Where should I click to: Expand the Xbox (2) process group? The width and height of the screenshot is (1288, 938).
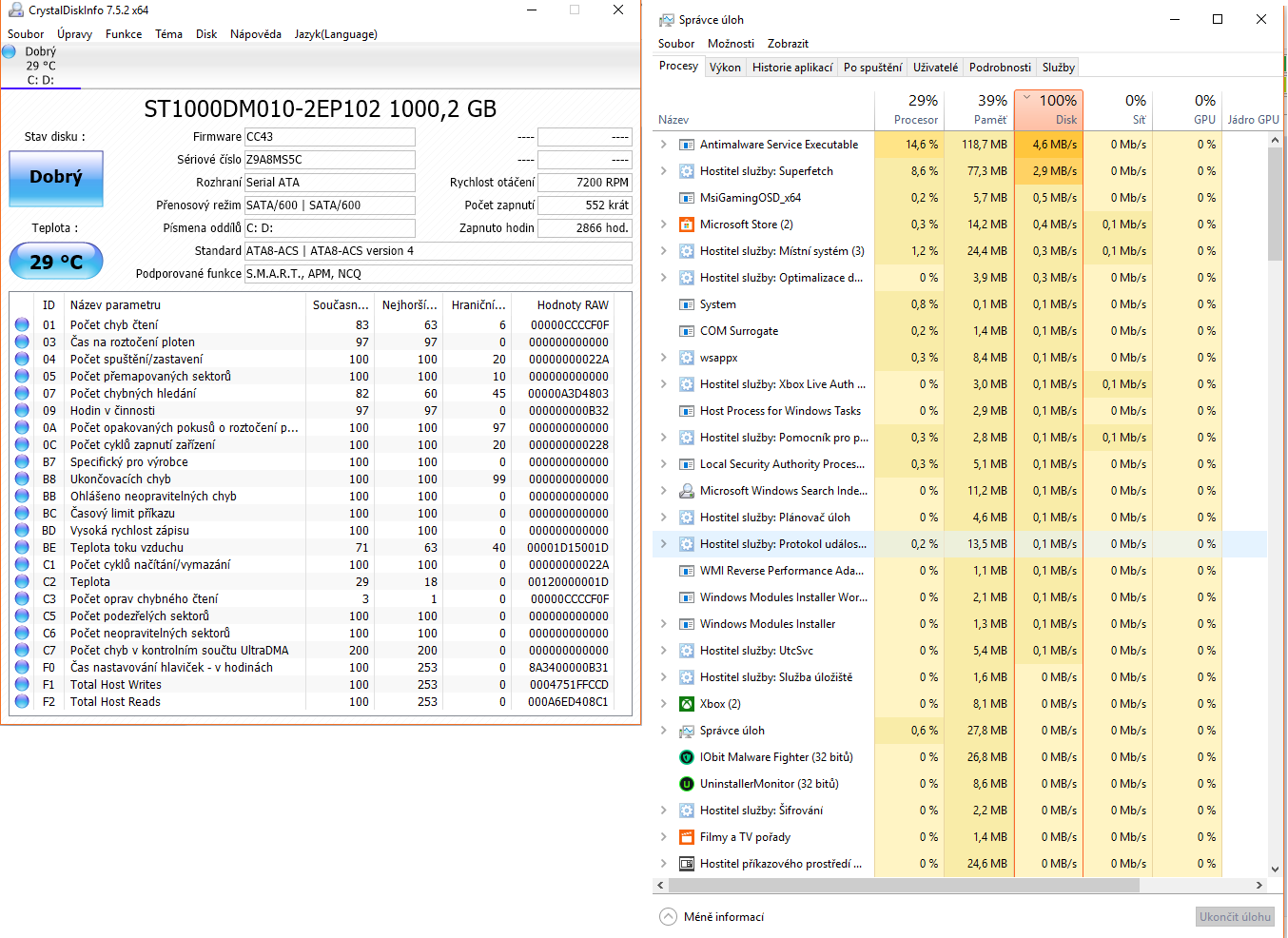(664, 704)
